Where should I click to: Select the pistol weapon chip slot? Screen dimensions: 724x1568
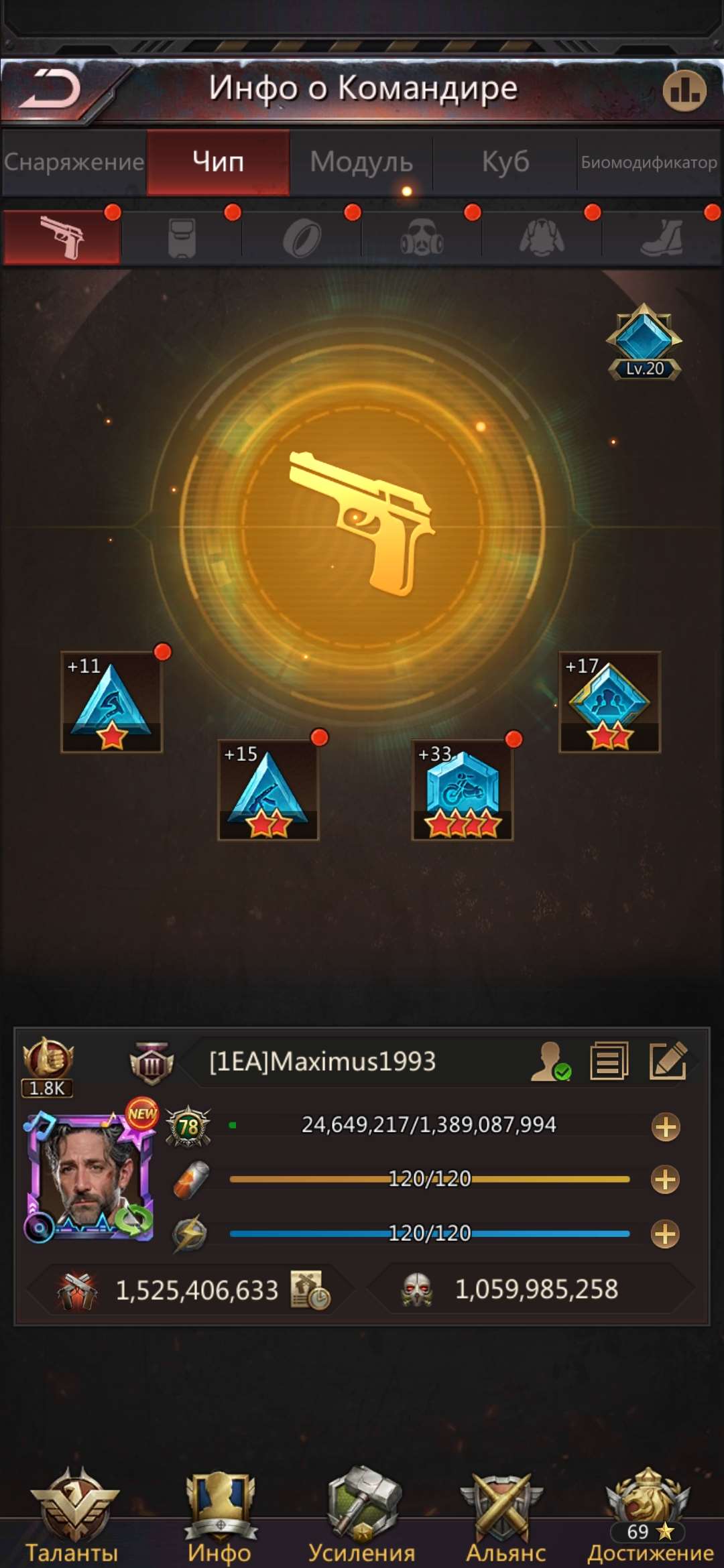[x=62, y=237]
